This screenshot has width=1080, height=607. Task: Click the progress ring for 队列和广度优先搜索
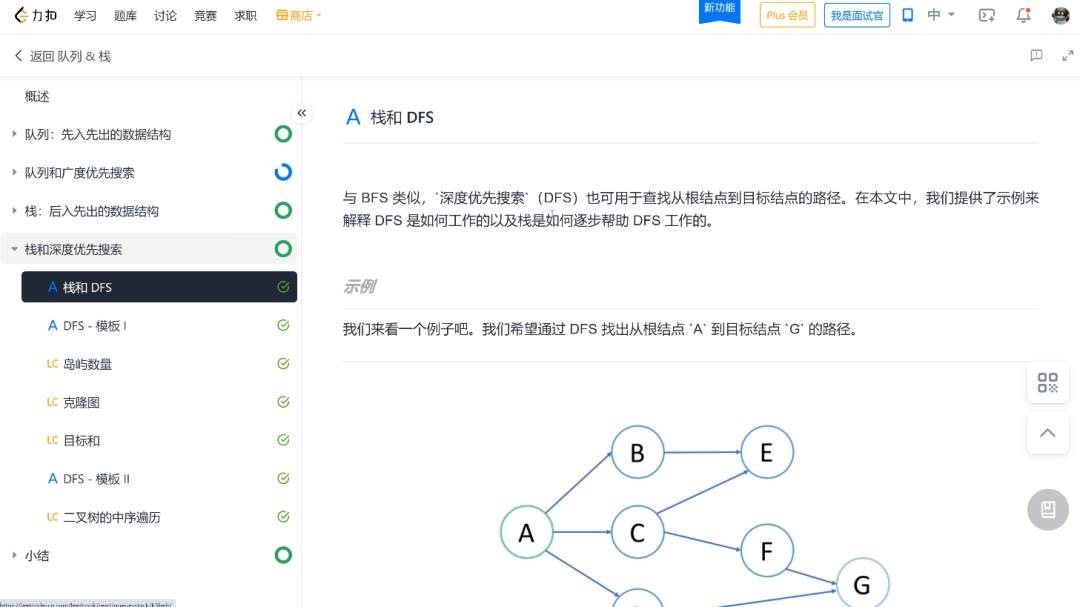[x=283, y=172]
